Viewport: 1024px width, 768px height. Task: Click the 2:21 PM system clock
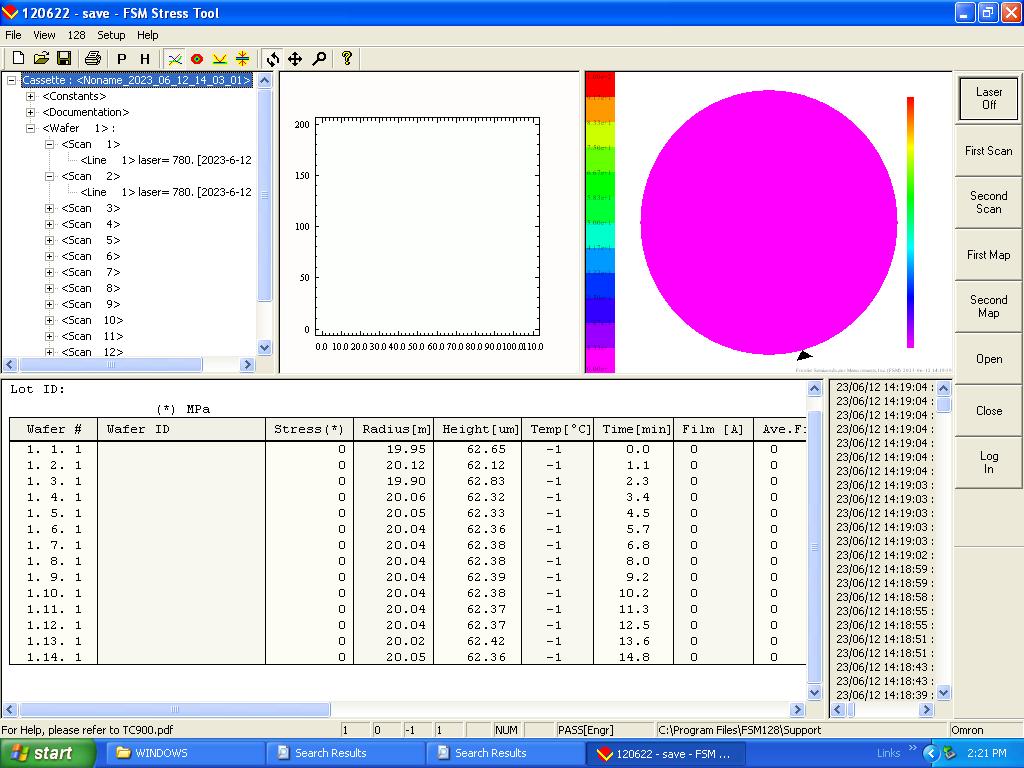987,754
